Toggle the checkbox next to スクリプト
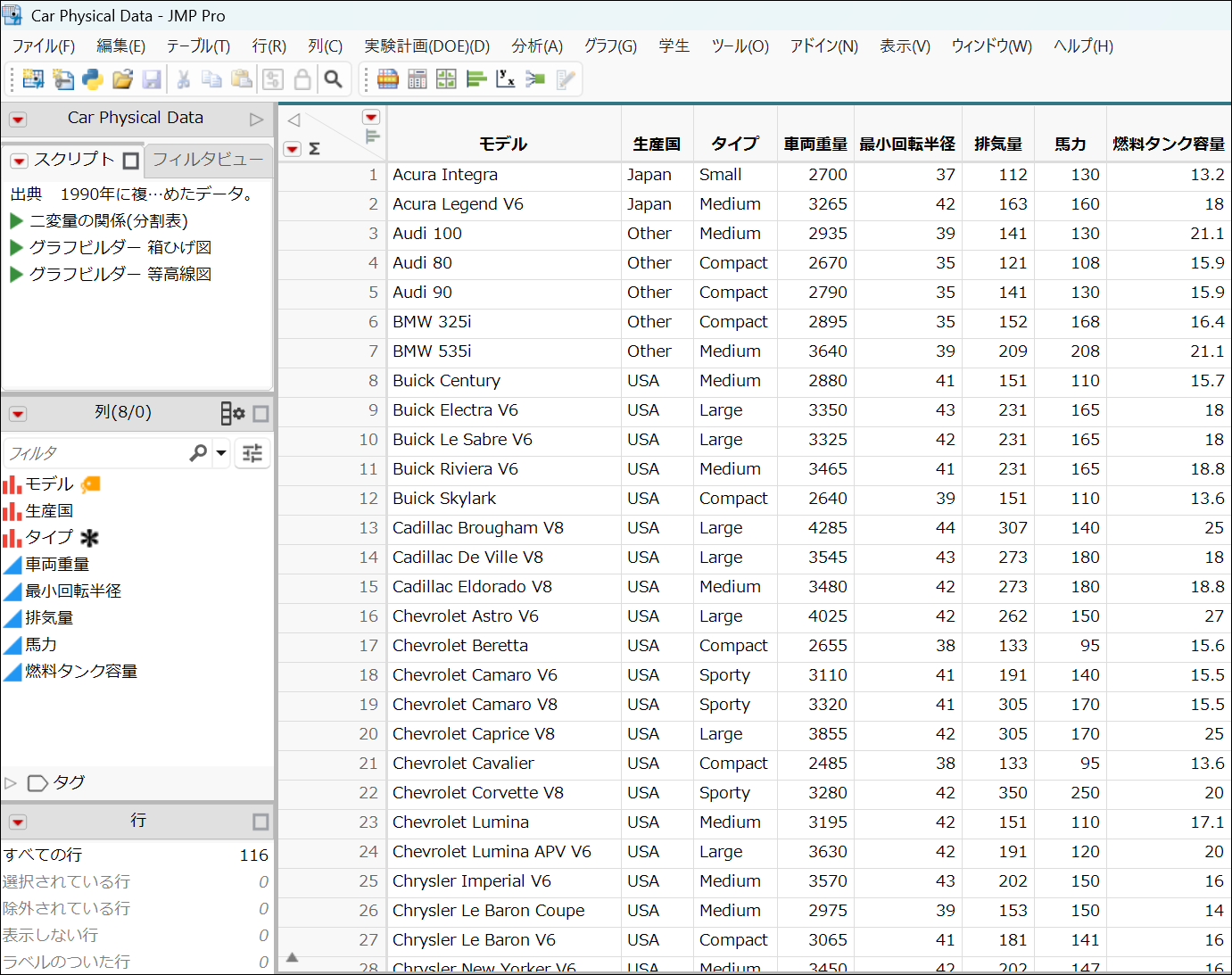The image size is (1232, 975). [131, 161]
